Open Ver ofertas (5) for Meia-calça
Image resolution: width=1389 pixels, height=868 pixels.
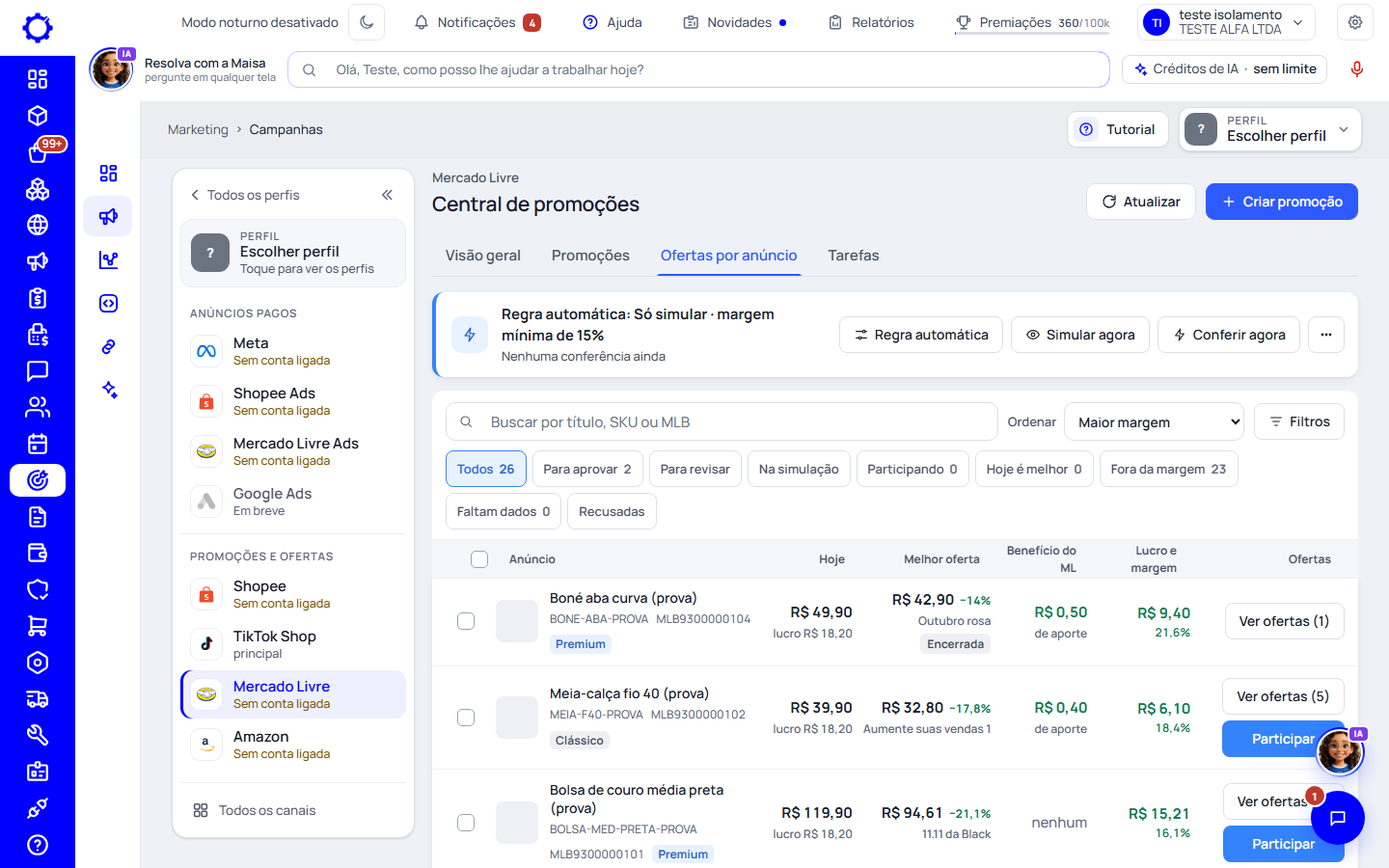coord(1283,696)
